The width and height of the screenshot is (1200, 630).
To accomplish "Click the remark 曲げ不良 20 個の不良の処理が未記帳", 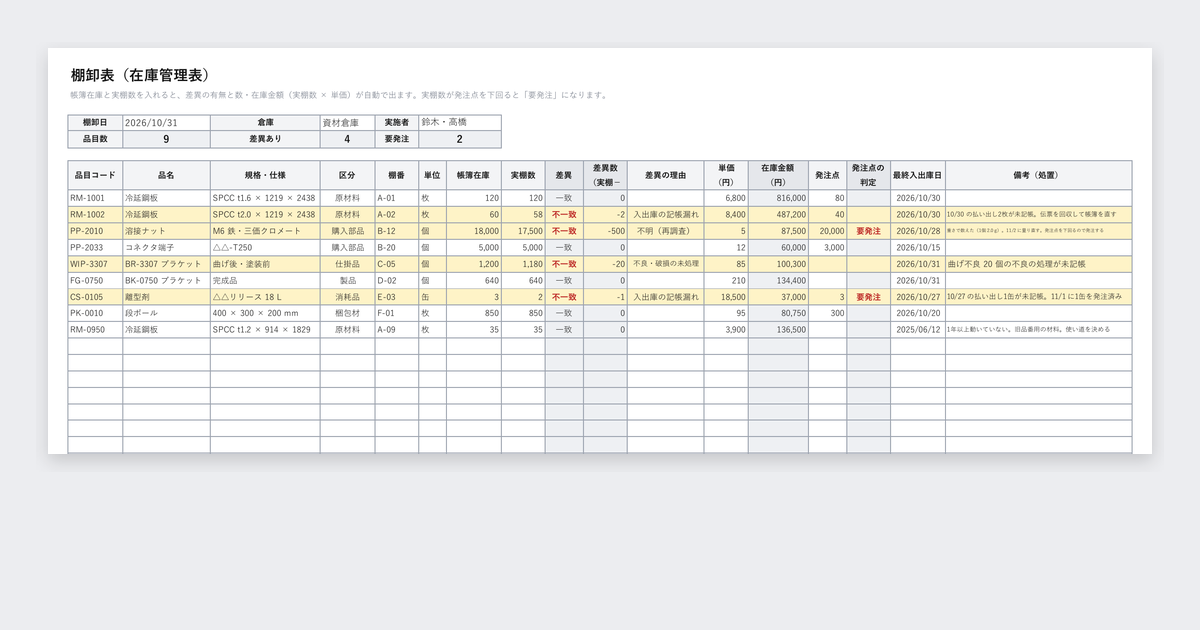I will [x=1038, y=264].
